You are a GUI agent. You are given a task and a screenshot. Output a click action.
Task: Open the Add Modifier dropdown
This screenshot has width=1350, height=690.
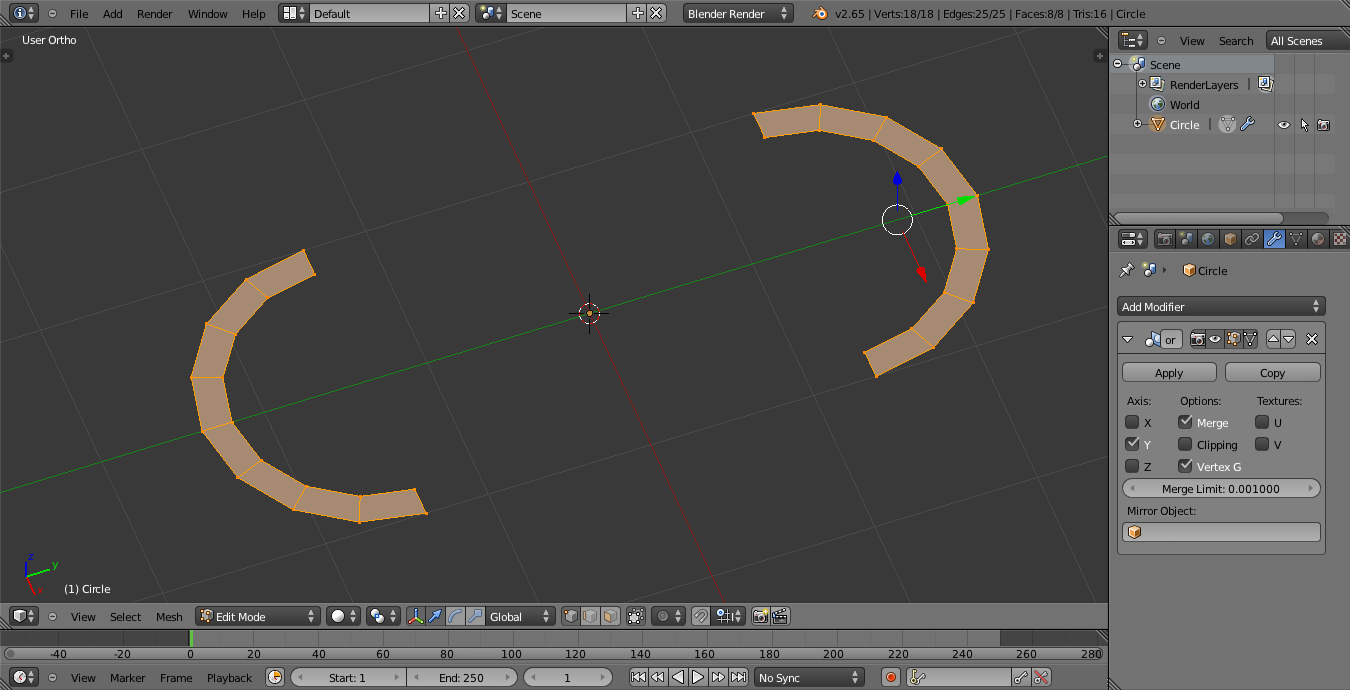point(1221,306)
